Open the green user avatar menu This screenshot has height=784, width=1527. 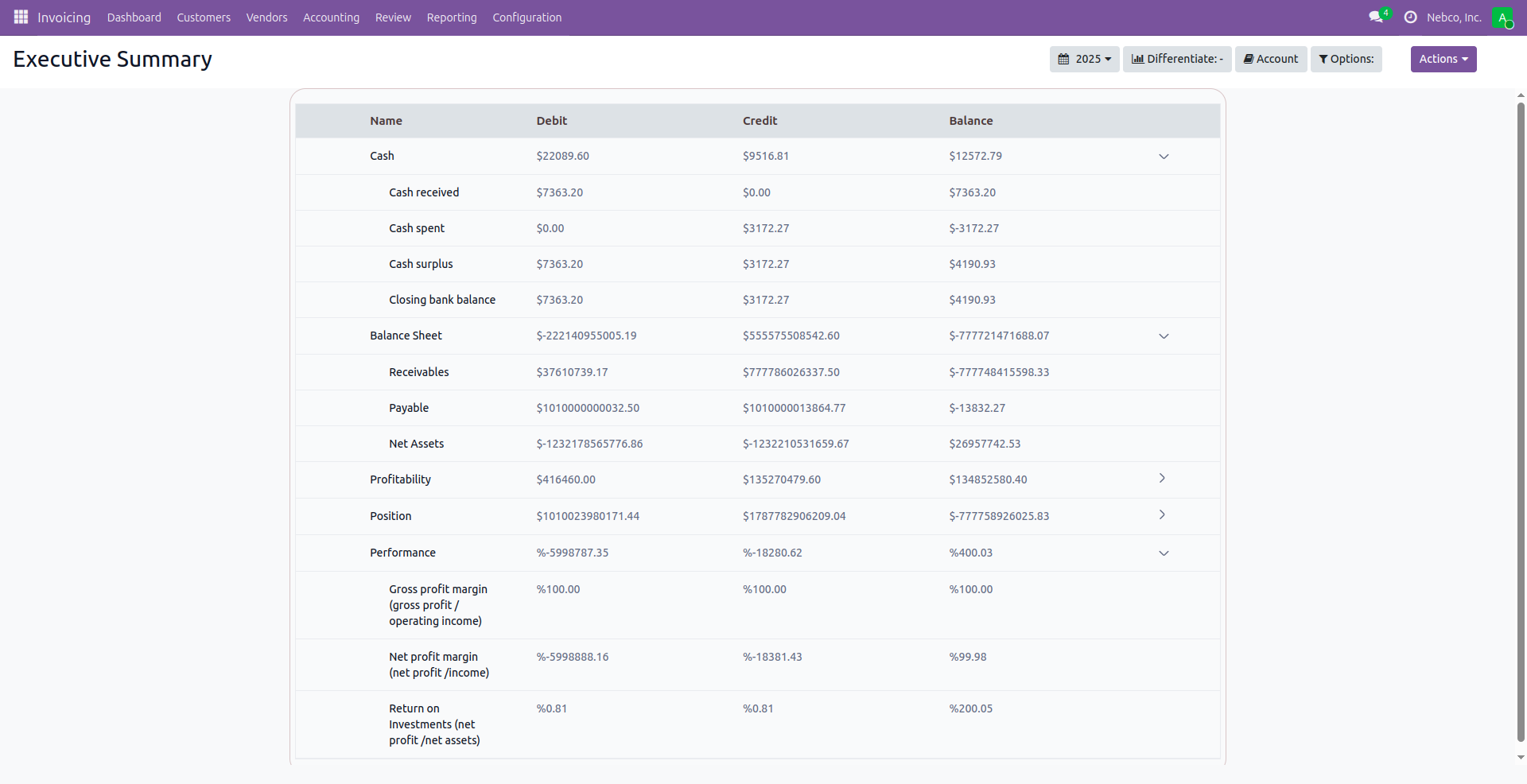(x=1502, y=17)
